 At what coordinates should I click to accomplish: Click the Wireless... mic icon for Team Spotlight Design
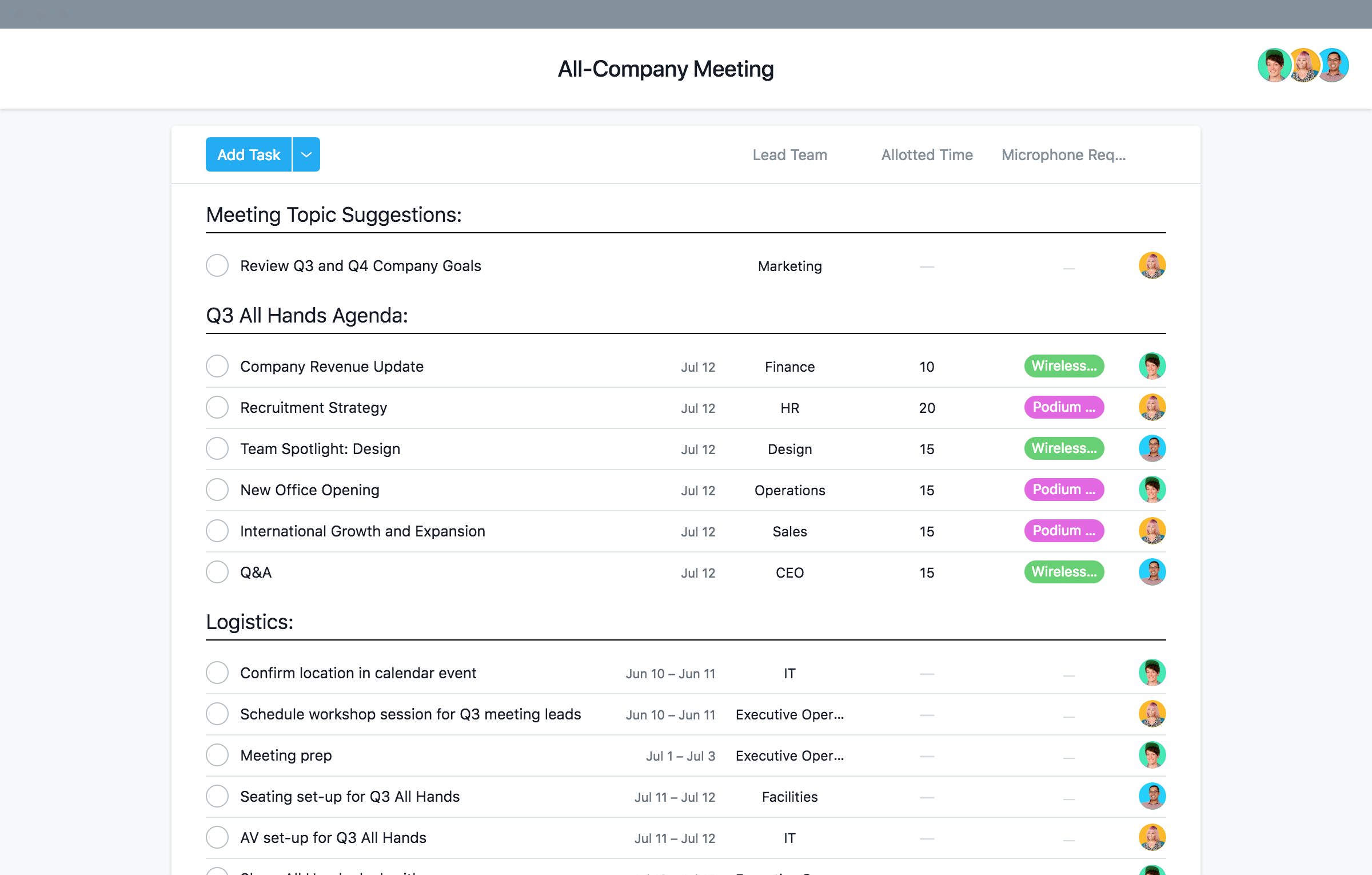point(1062,448)
